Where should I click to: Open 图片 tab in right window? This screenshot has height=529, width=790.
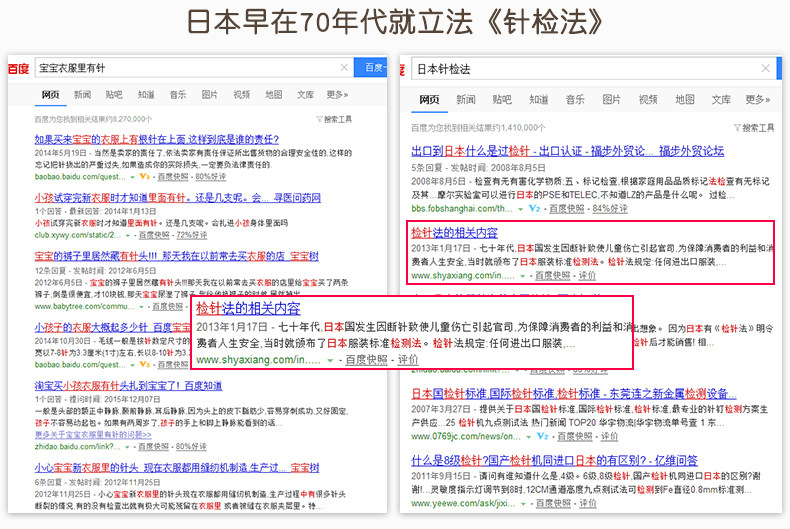click(x=612, y=100)
